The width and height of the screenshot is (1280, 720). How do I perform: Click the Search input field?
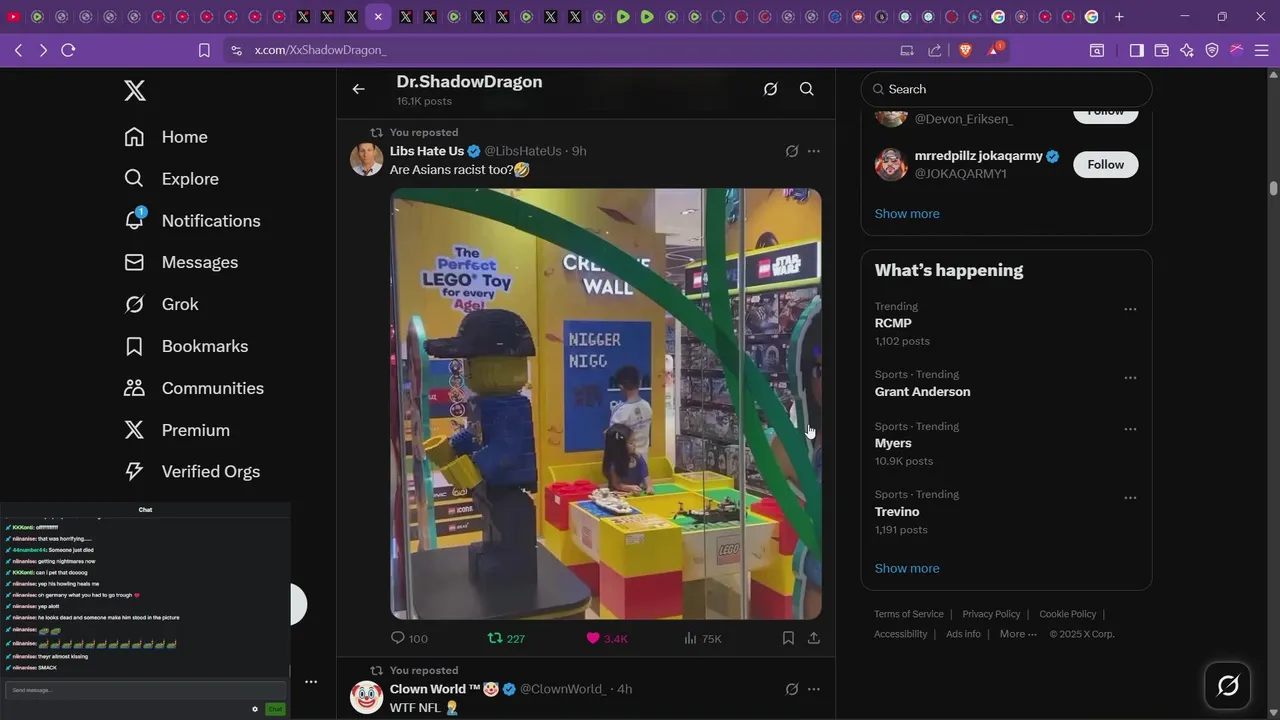1006,89
